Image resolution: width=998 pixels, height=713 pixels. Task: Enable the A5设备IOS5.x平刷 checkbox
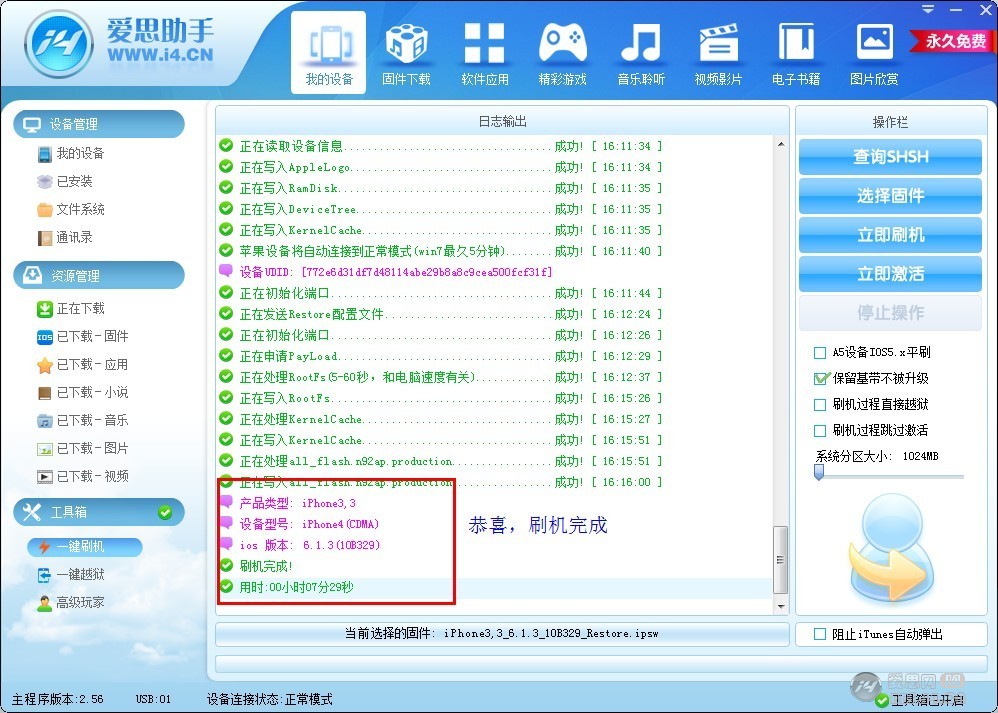[820, 353]
